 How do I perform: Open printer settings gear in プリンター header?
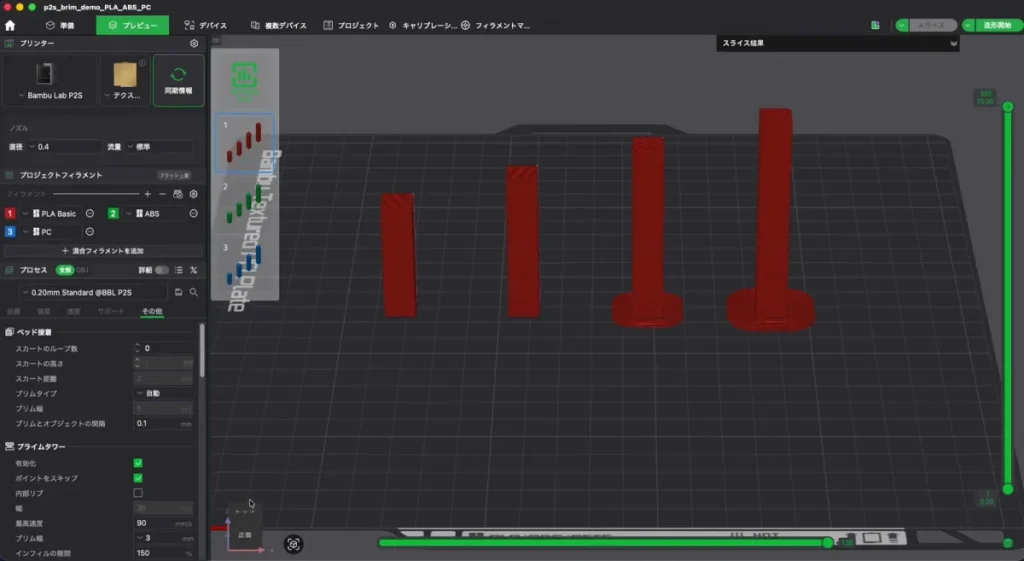tap(194, 43)
